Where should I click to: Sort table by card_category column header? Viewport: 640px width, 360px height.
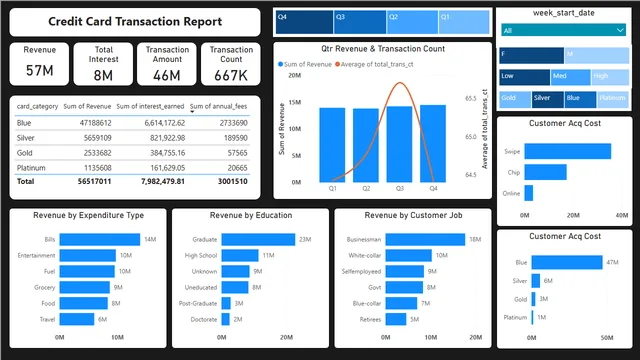tap(37, 106)
